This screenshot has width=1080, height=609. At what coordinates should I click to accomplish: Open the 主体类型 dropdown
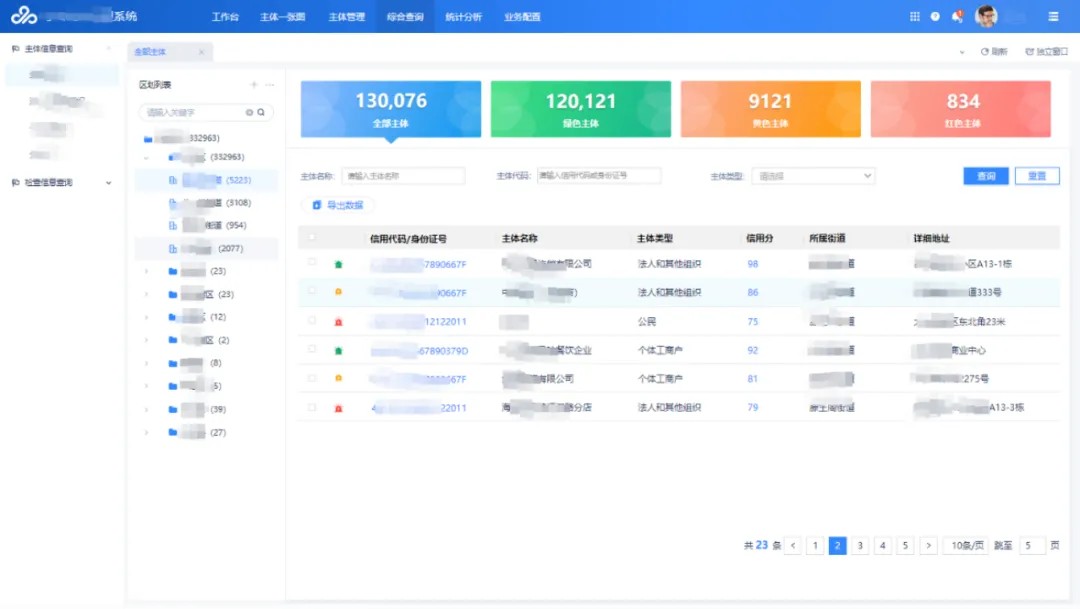pyautogui.click(x=813, y=176)
